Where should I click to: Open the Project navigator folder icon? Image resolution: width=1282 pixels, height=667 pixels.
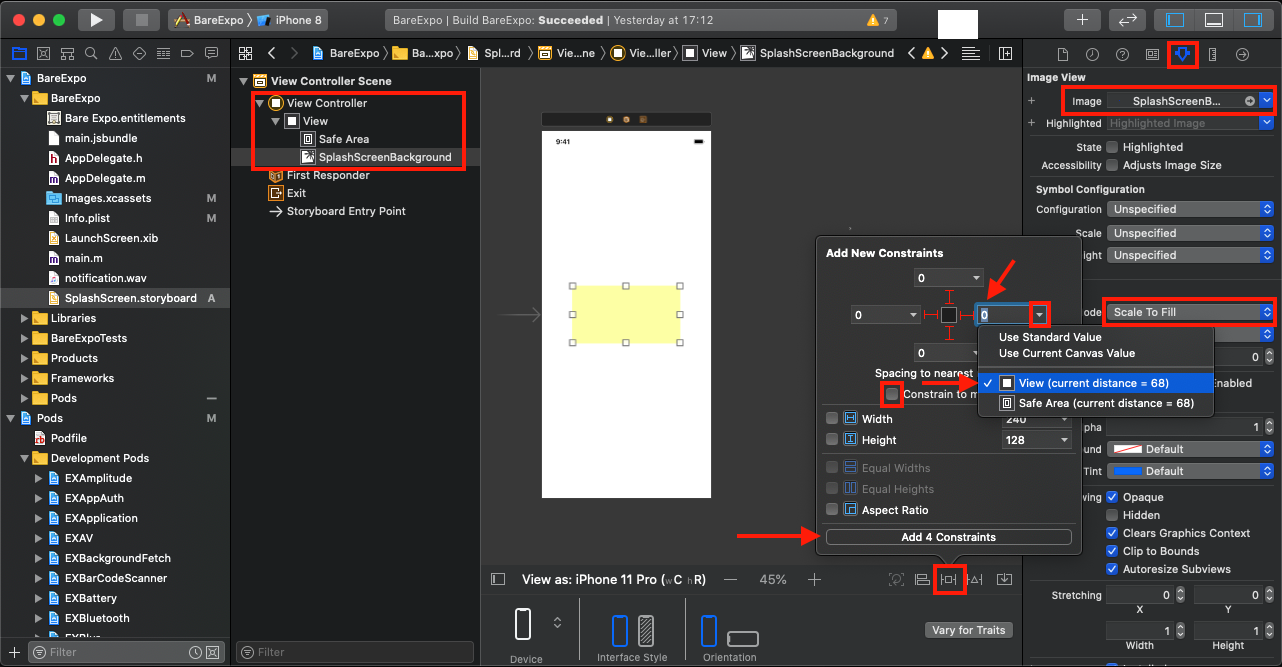tap(18, 53)
